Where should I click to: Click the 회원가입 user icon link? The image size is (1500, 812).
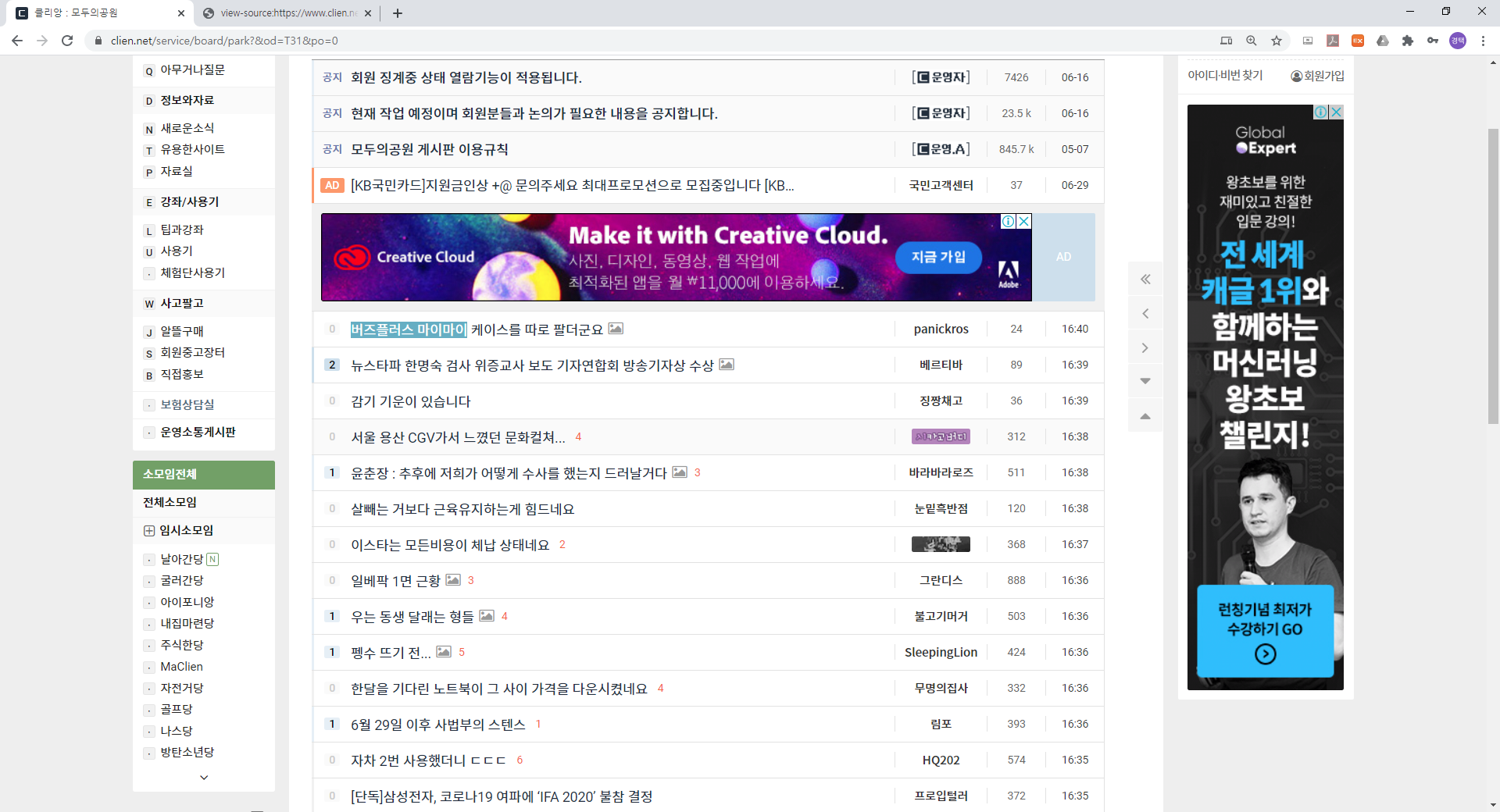(x=1317, y=76)
